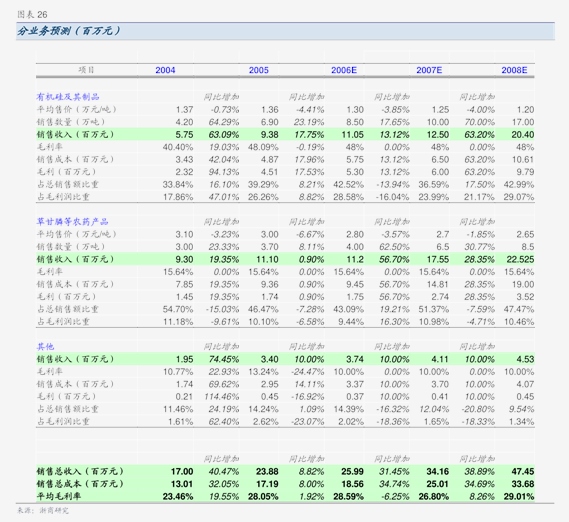The height and width of the screenshot is (522, 569).
Task: Click the 74.45% growth cell
Action: [x=224, y=359]
